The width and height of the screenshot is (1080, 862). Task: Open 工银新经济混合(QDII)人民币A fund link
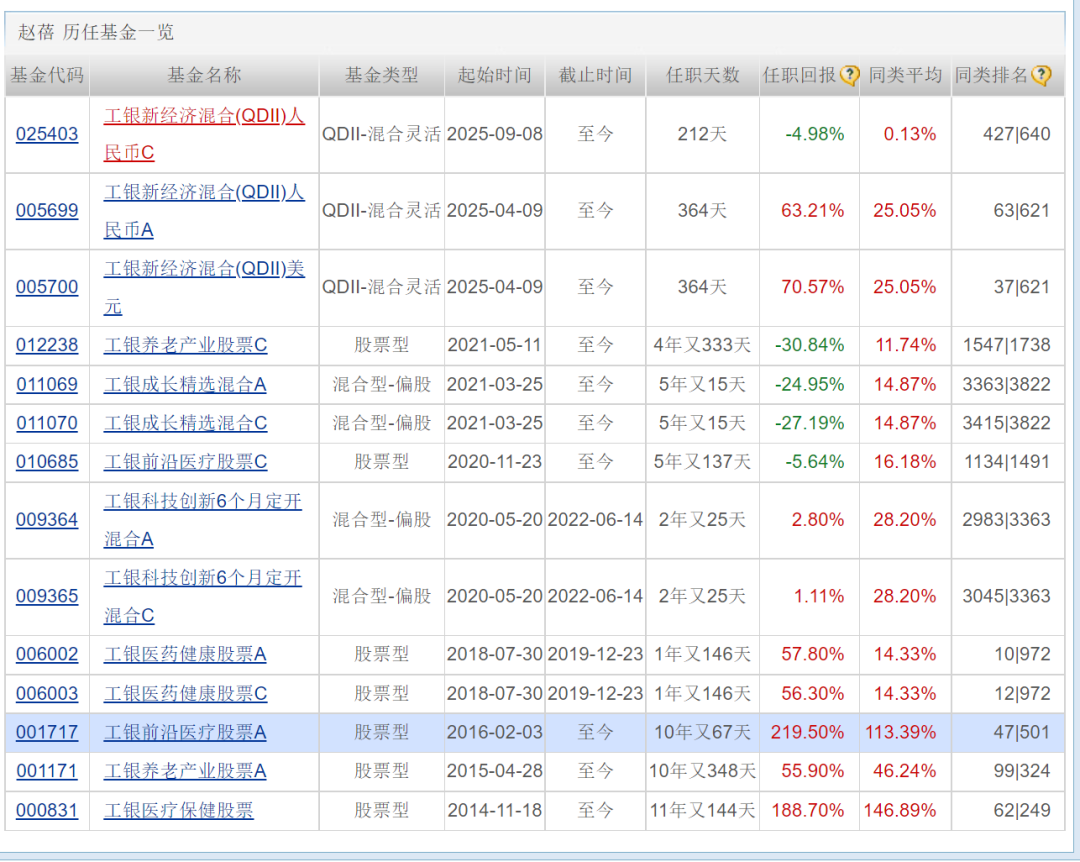[204, 210]
